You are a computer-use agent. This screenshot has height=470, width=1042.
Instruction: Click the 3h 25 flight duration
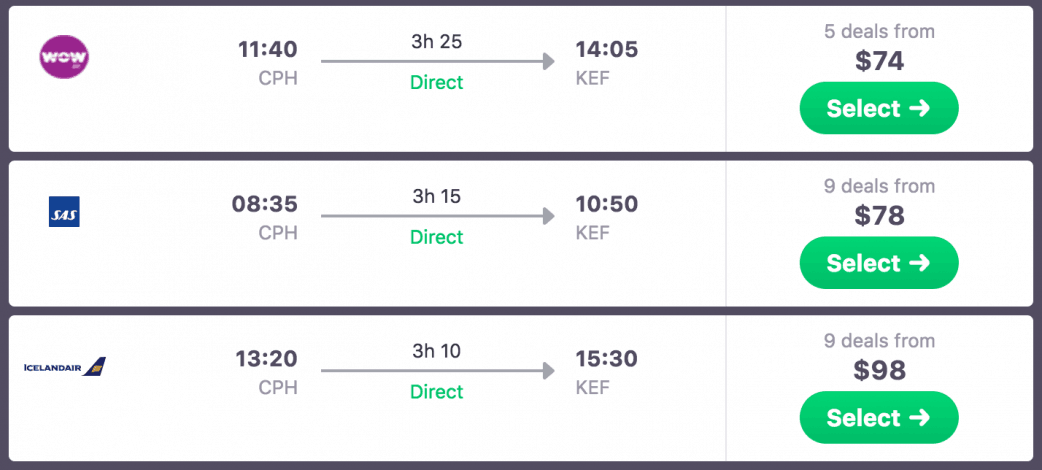(437, 42)
